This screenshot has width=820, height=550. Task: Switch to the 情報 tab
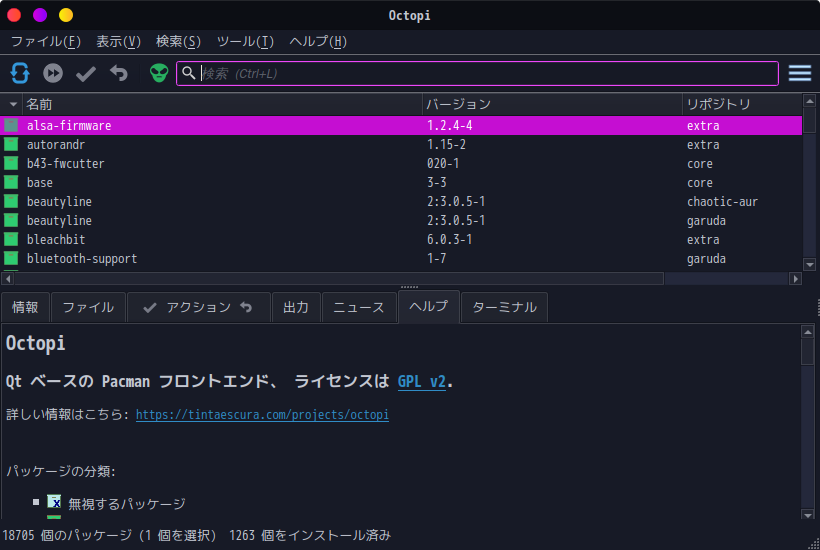pos(25,307)
